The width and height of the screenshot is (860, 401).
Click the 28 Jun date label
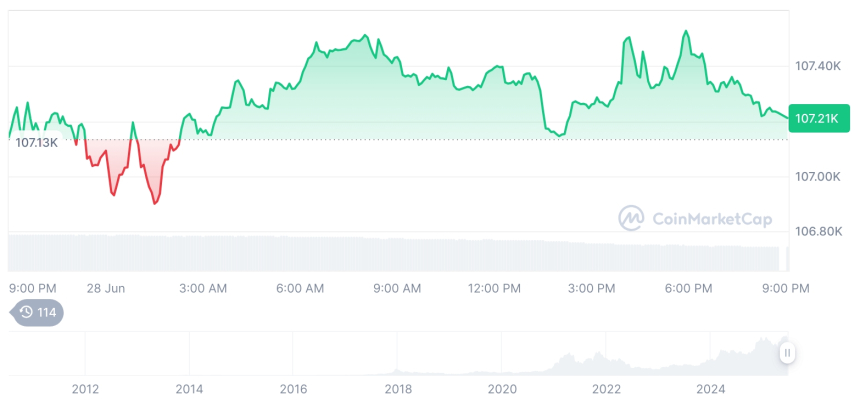[105, 288]
